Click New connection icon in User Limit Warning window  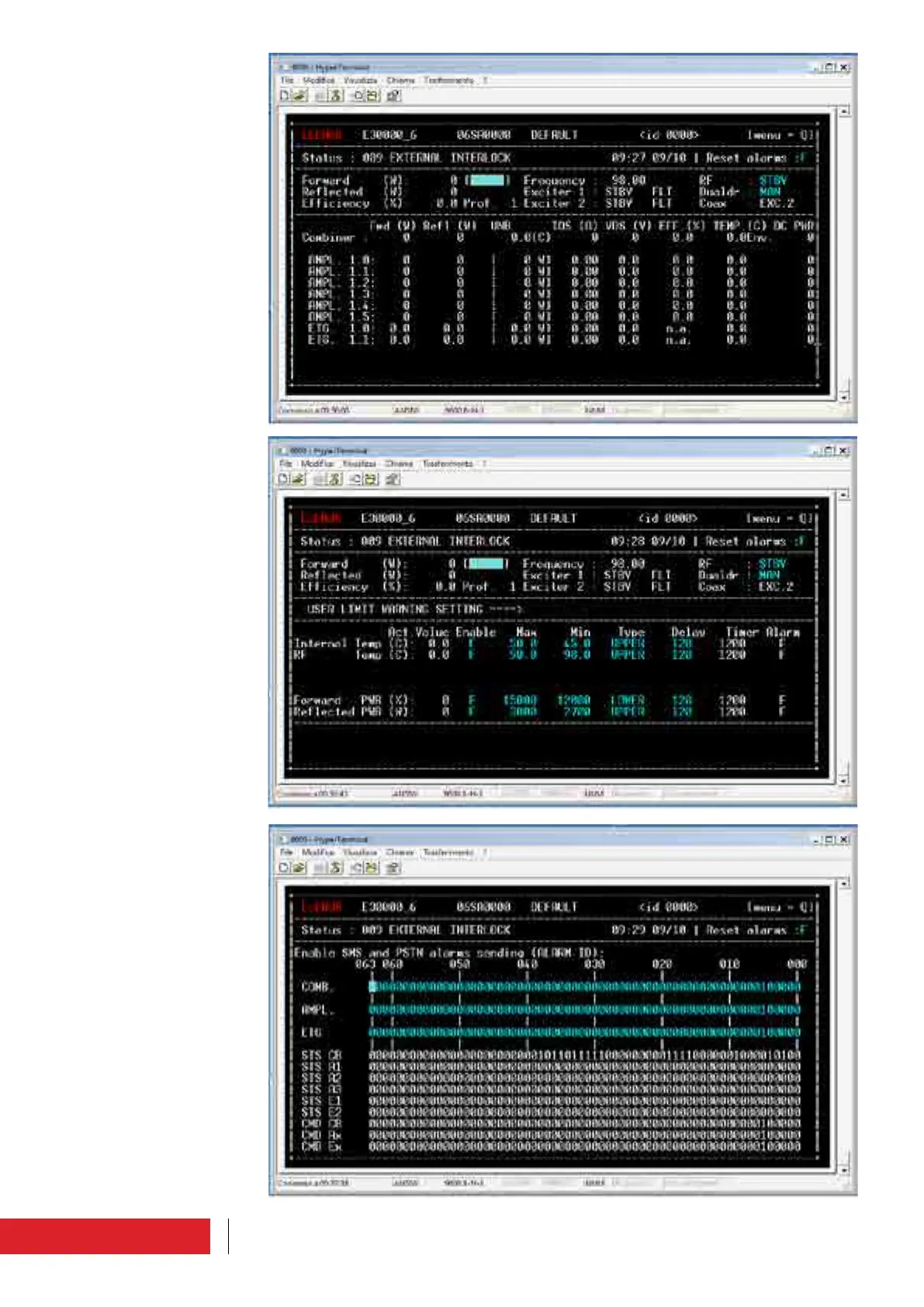point(284,479)
